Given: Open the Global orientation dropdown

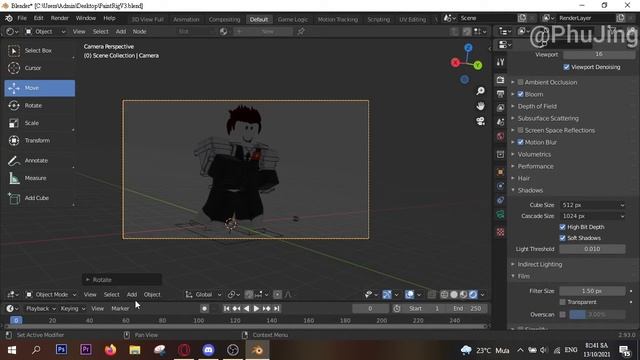Looking at the screenshot, I should point(203,294).
